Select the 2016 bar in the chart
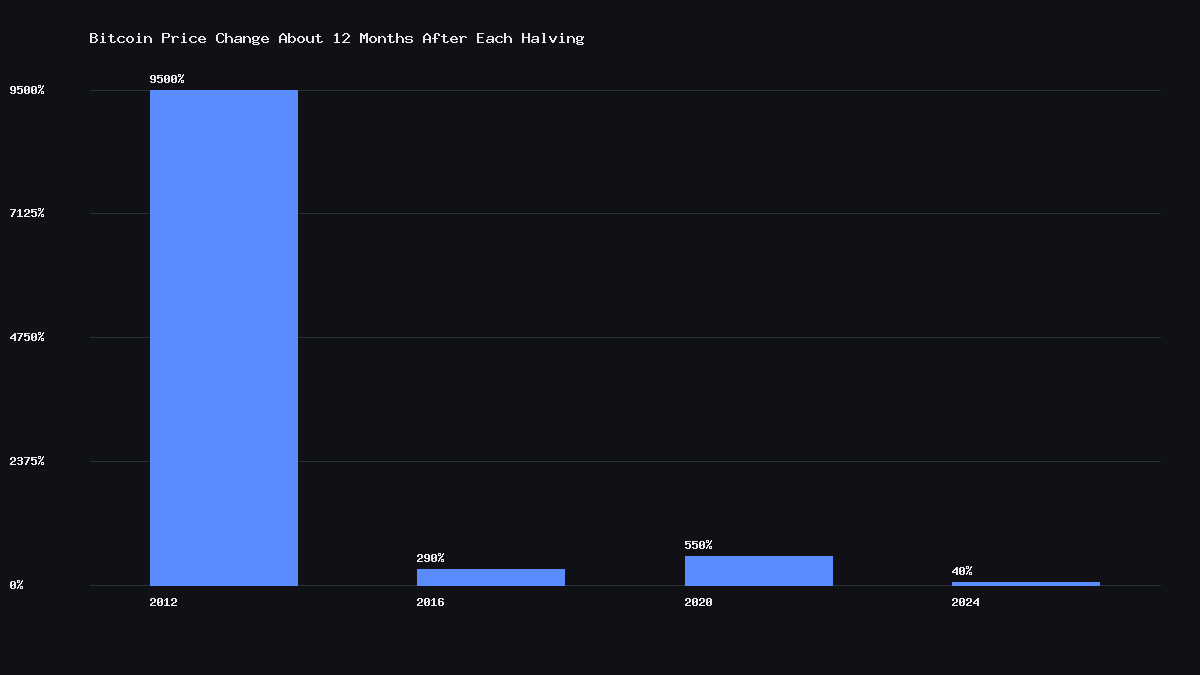The image size is (1200, 675). point(491,577)
